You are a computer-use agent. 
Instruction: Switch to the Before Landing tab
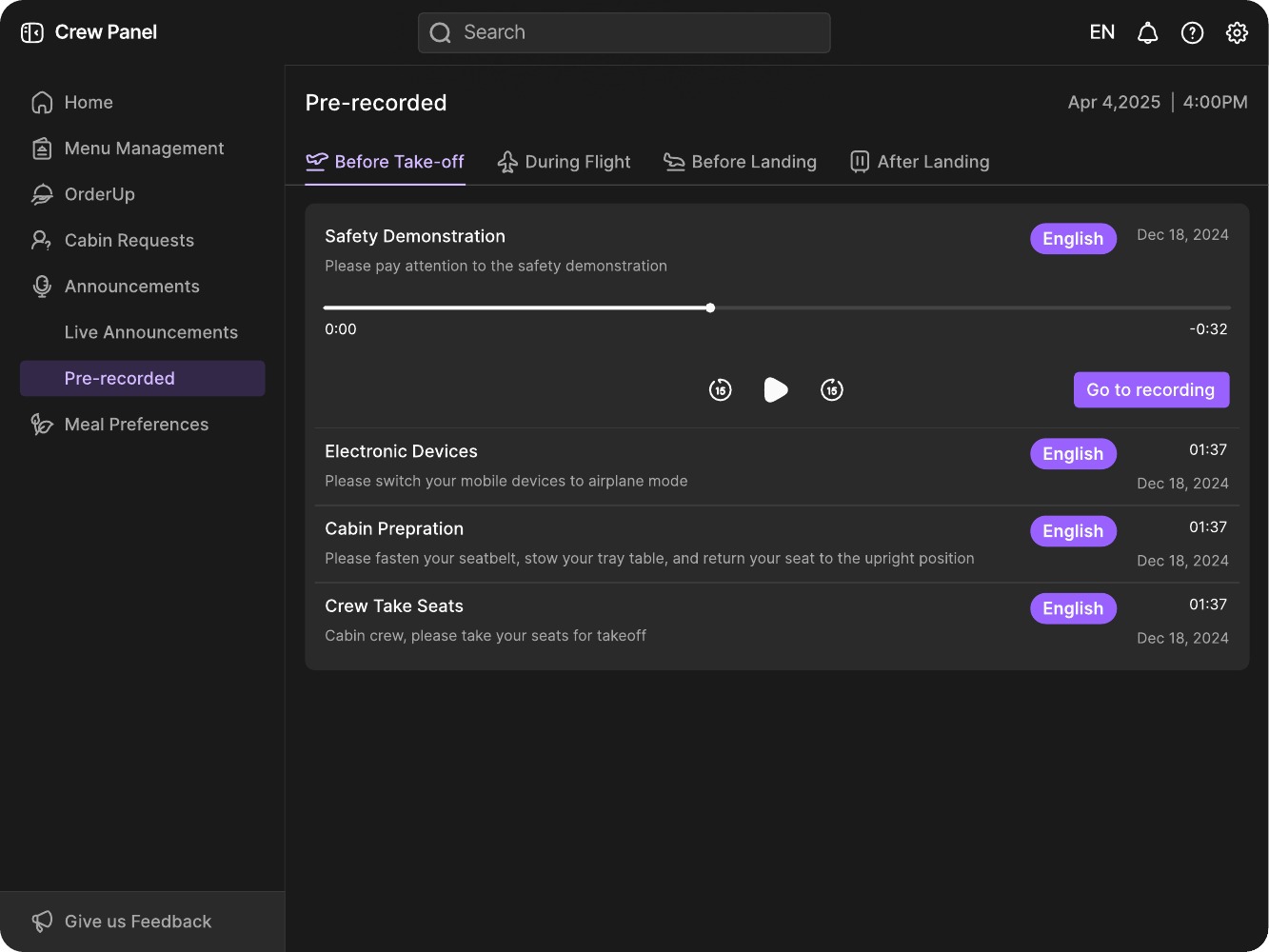click(x=740, y=162)
